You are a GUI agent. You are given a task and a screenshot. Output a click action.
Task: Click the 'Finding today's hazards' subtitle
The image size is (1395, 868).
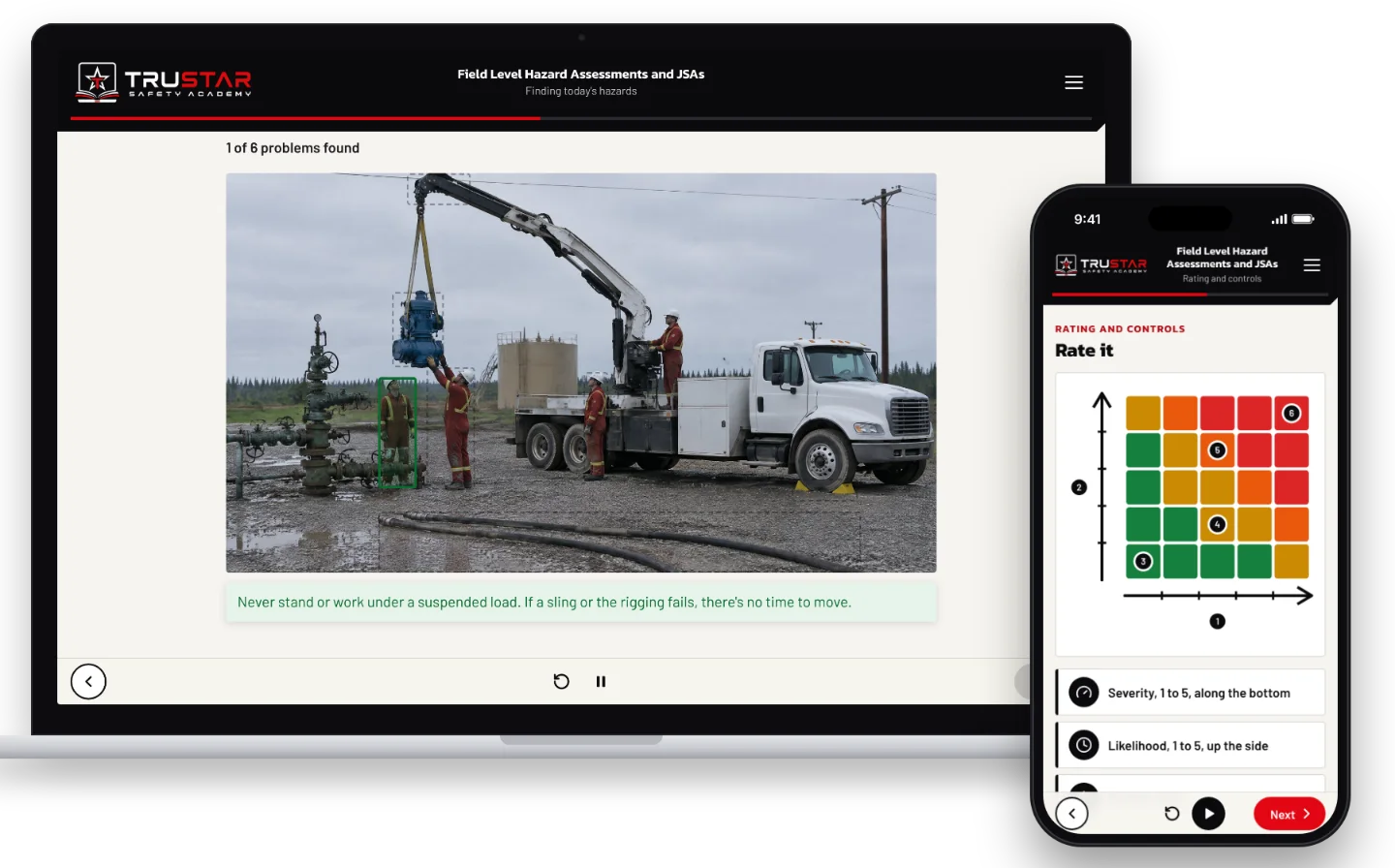click(581, 91)
